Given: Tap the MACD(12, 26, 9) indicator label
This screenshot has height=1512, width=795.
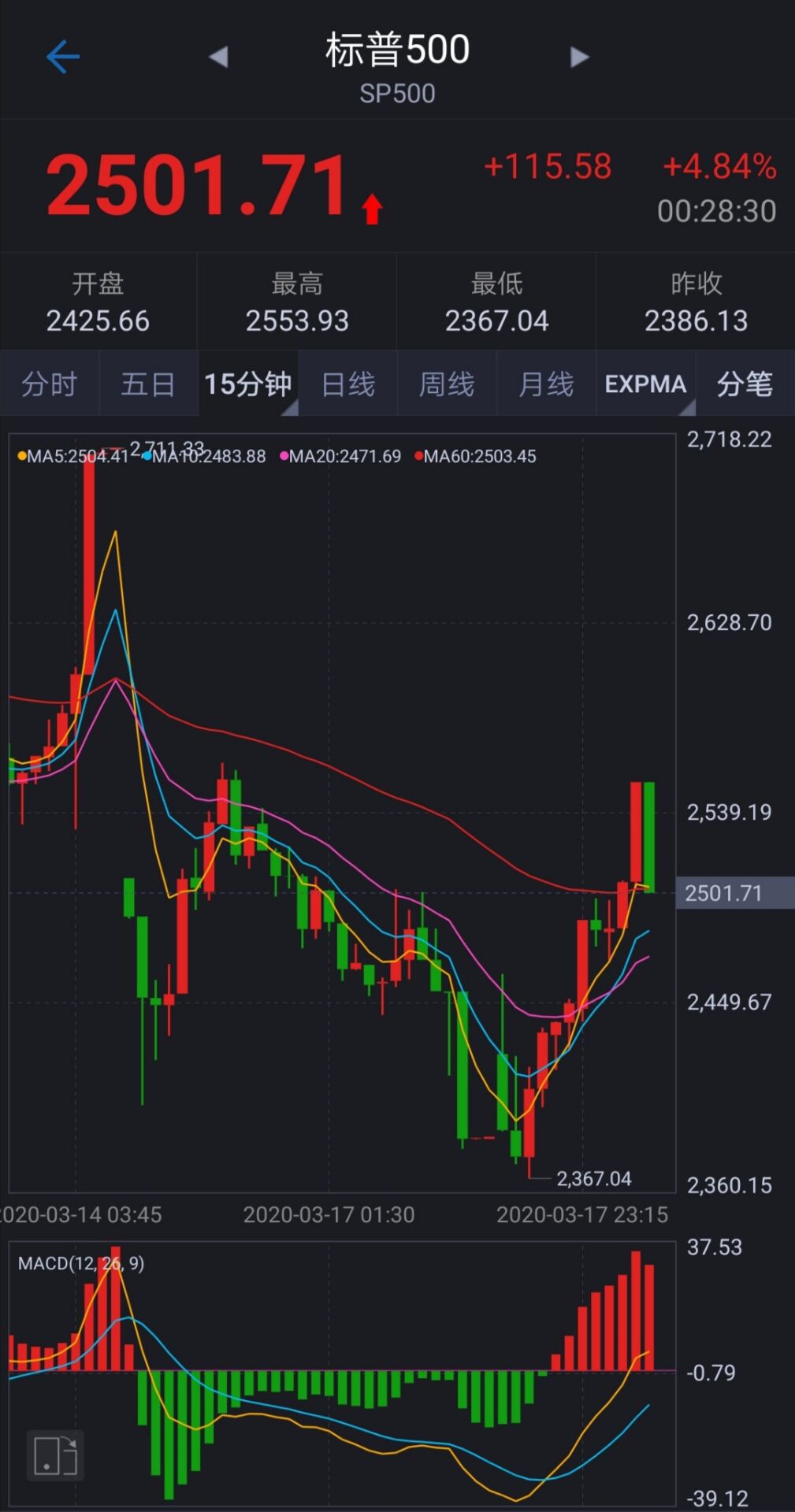Looking at the screenshot, I should coord(81,1264).
